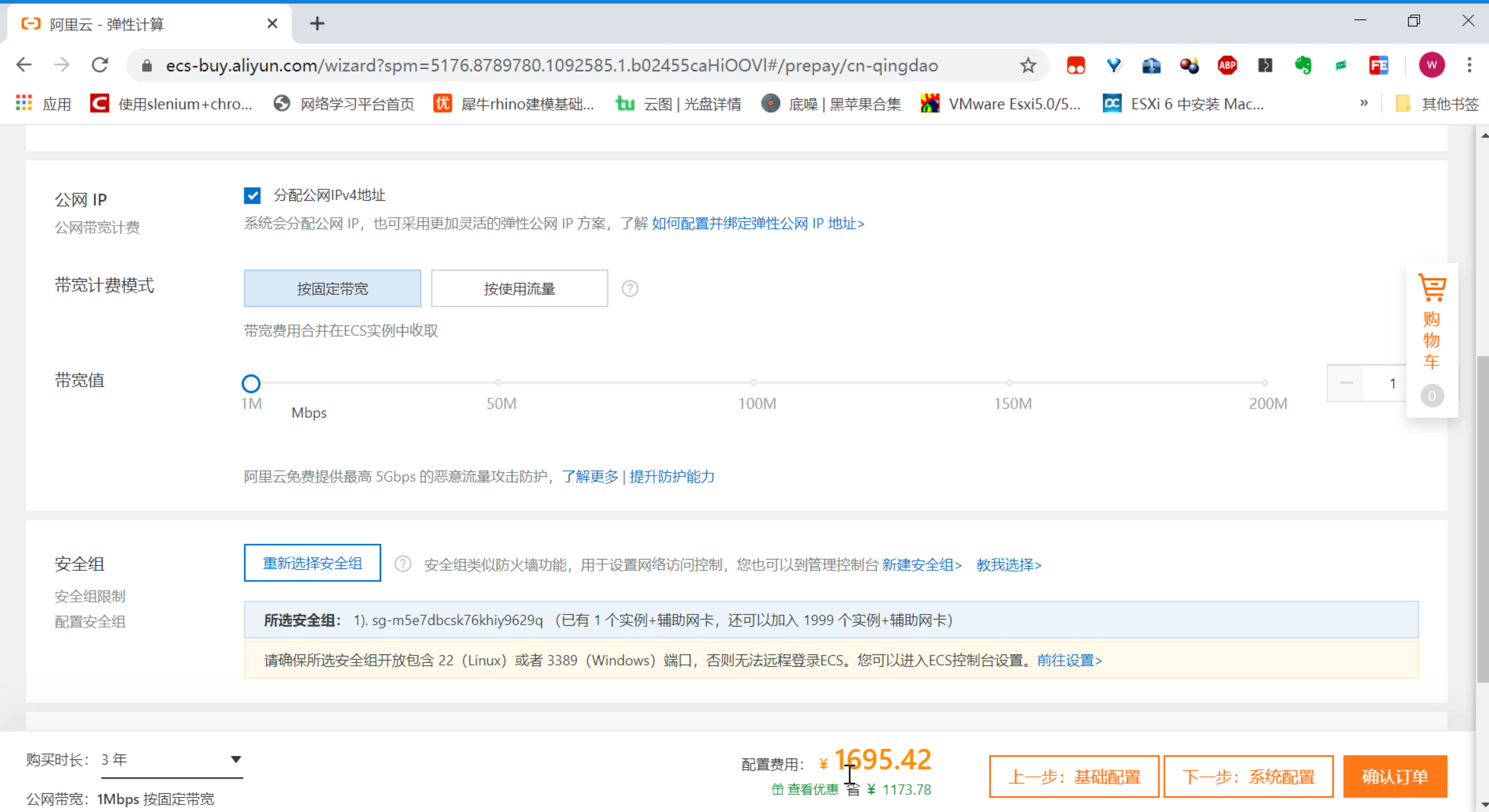Open the W user profile avatar
Screen dimensions: 1489x812
coord(1432,65)
